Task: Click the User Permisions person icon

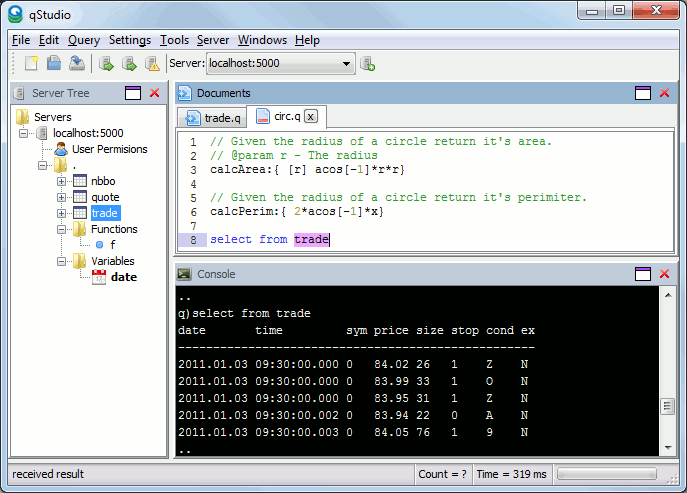Action: click(61, 149)
